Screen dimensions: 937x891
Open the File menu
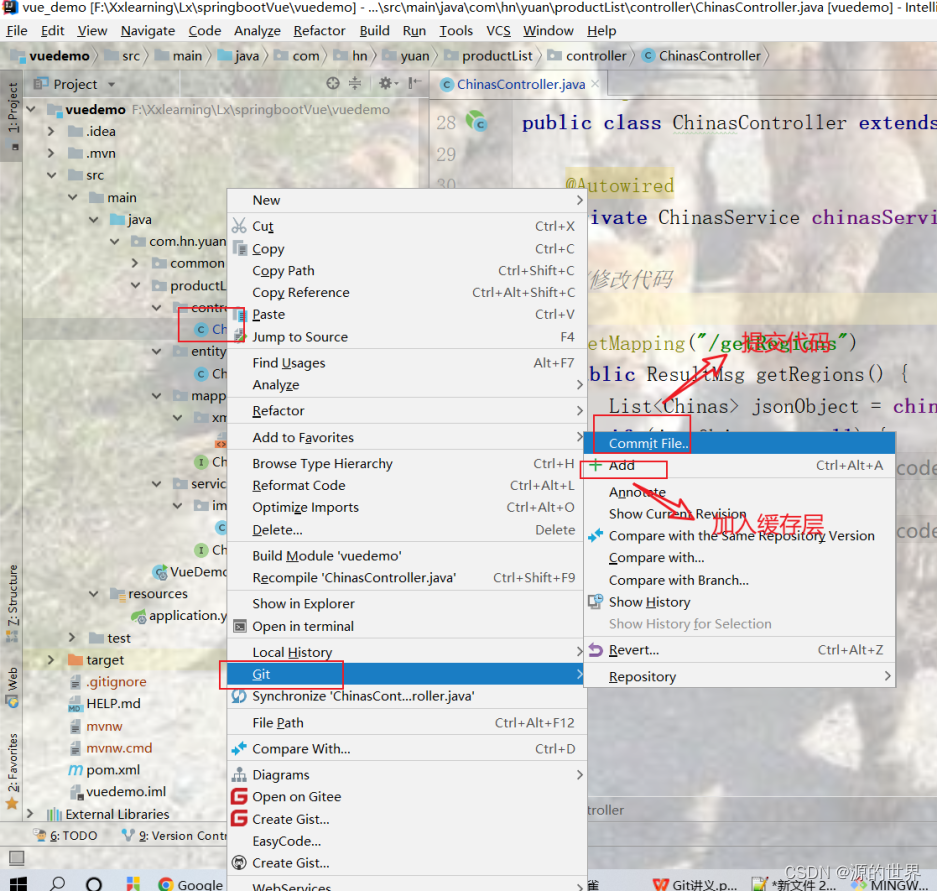17,30
